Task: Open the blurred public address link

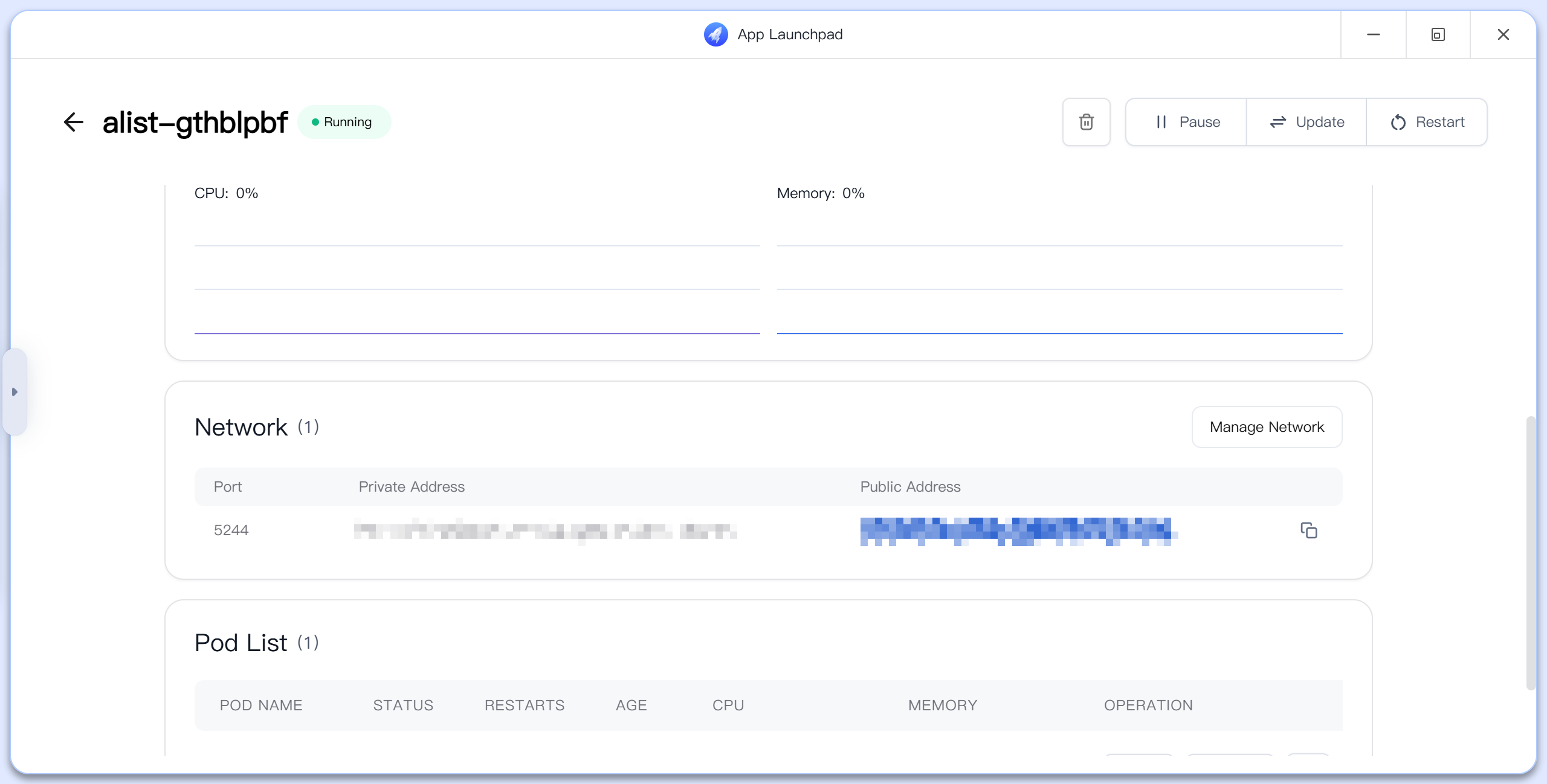Action: [x=1018, y=531]
